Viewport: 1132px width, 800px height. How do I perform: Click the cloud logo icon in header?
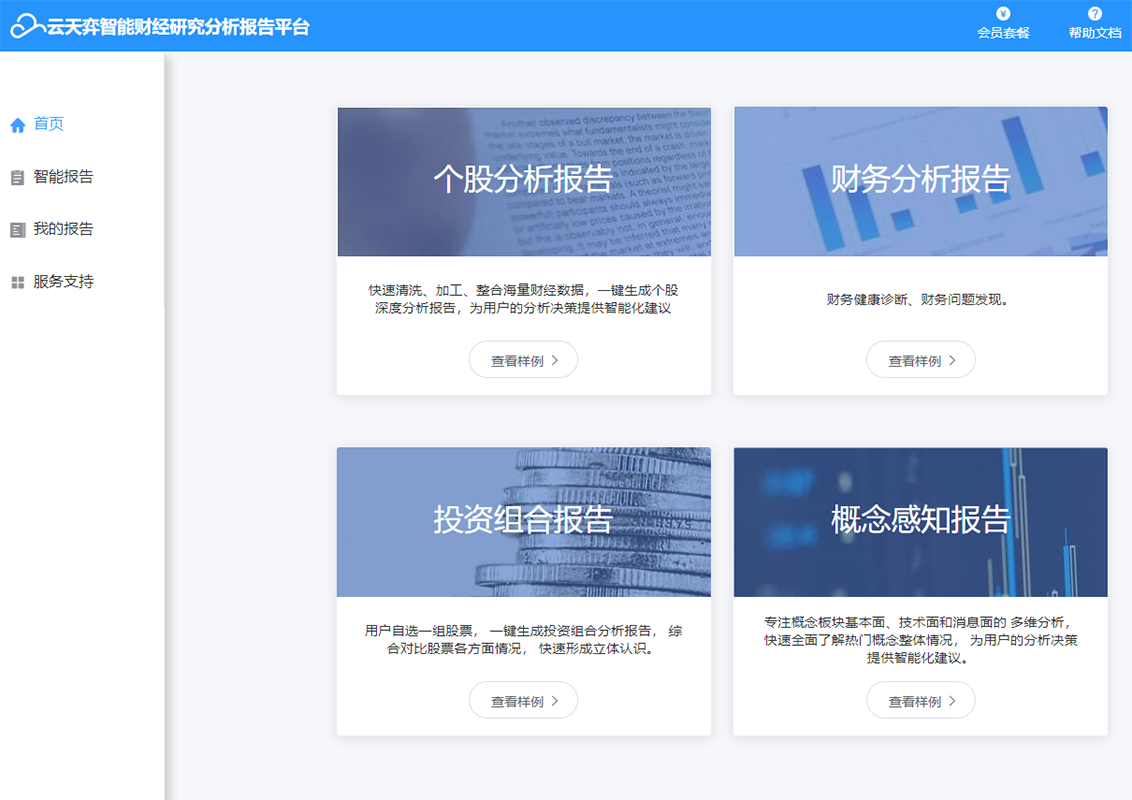[27, 27]
